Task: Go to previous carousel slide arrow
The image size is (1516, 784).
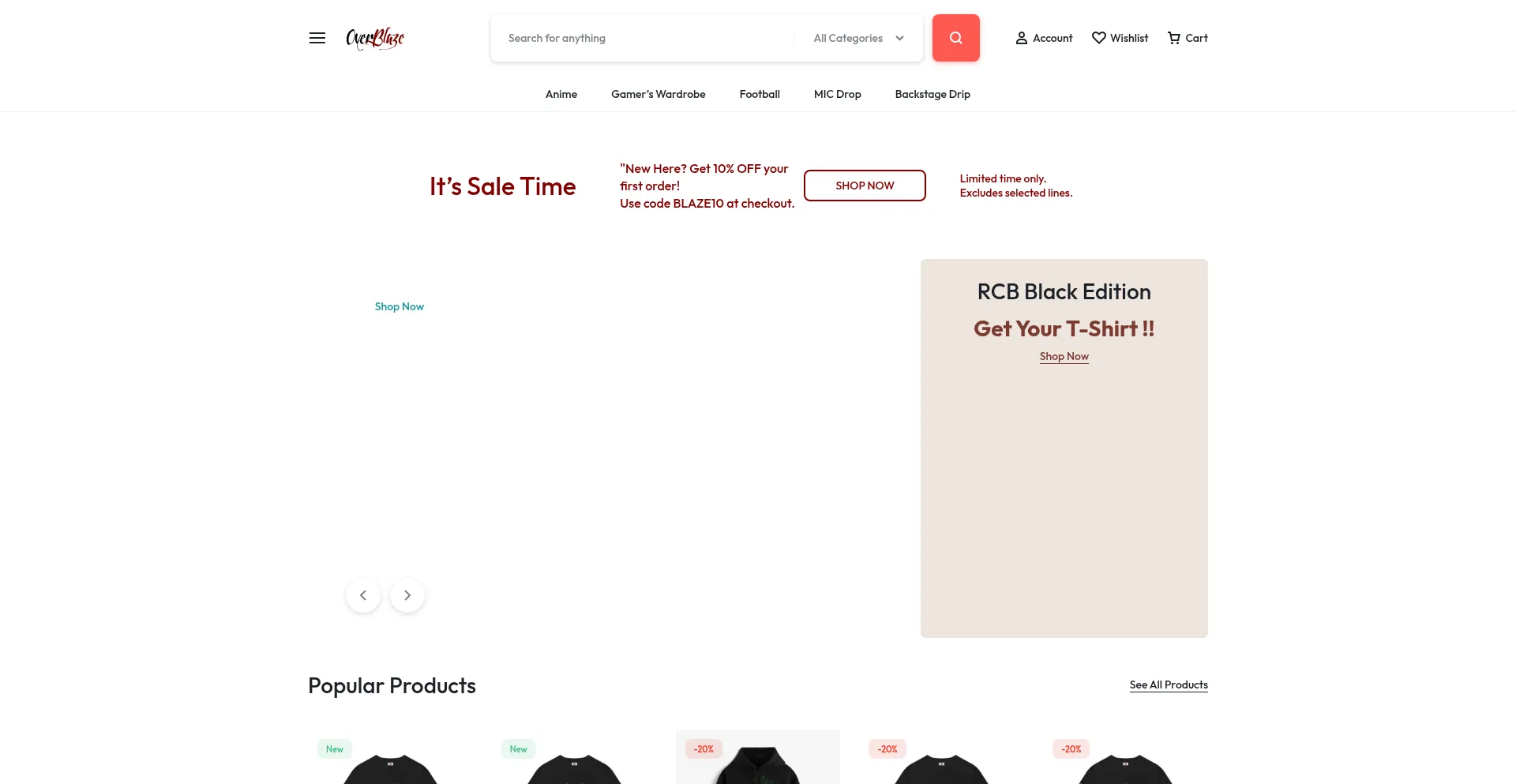Action: (x=363, y=595)
